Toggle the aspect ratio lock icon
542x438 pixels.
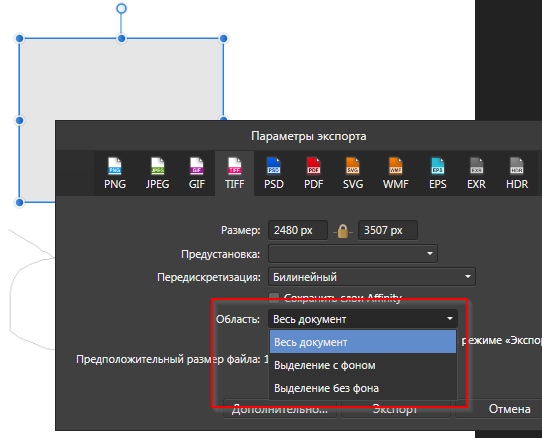tap(343, 231)
